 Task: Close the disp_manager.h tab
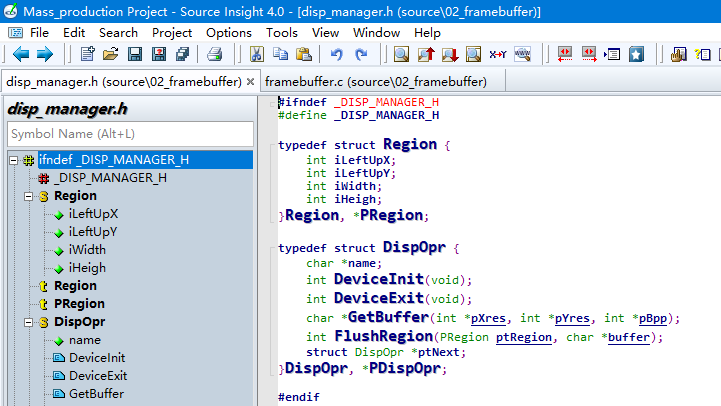point(251,82)
